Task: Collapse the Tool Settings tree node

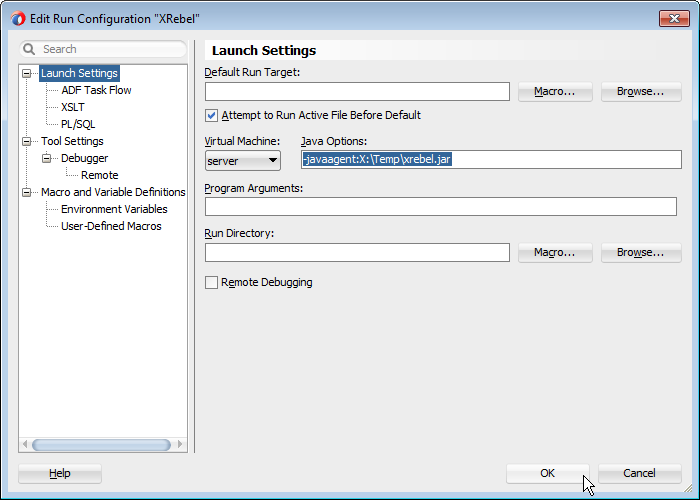Action: [x=27, y=142]
